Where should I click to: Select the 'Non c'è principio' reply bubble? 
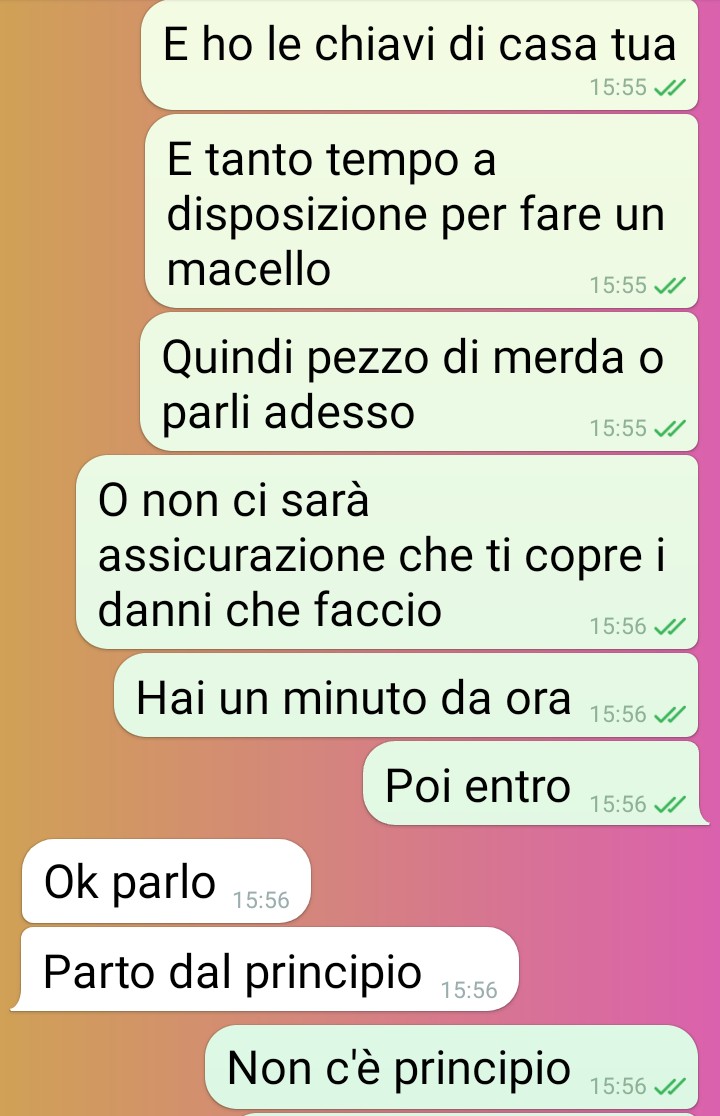click(x=452, y=1066)
